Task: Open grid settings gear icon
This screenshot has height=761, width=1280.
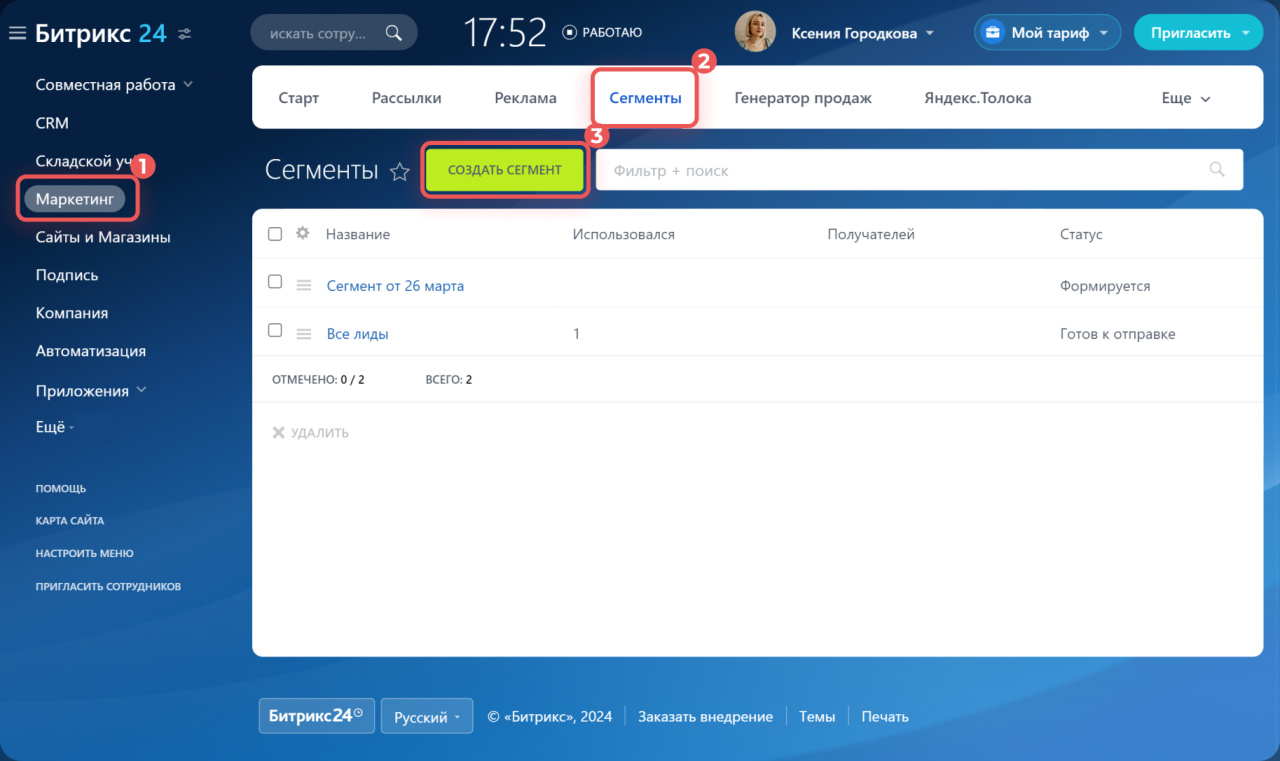Action: 303,233
